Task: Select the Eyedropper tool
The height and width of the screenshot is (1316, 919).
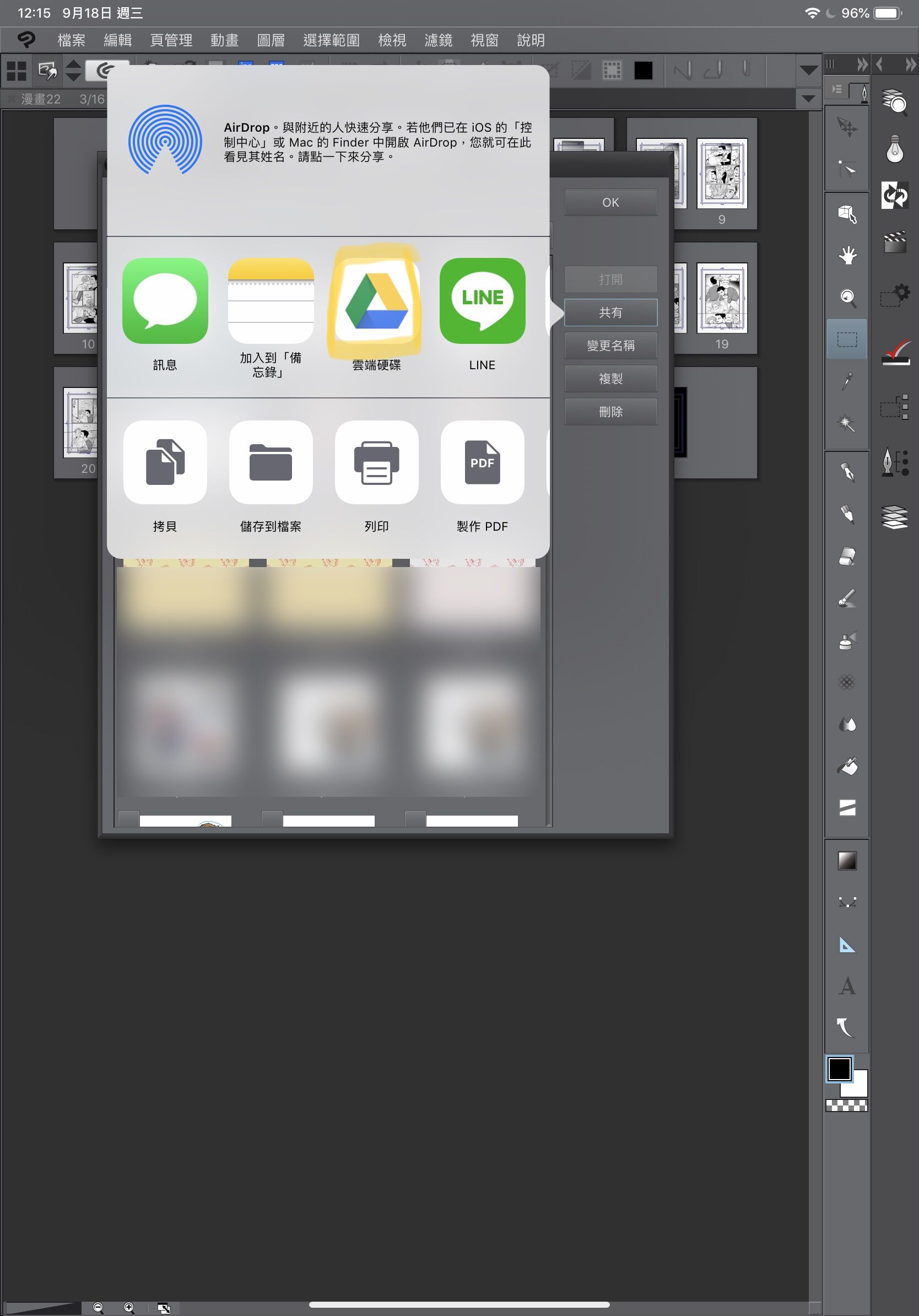Action: pos(847,381)
